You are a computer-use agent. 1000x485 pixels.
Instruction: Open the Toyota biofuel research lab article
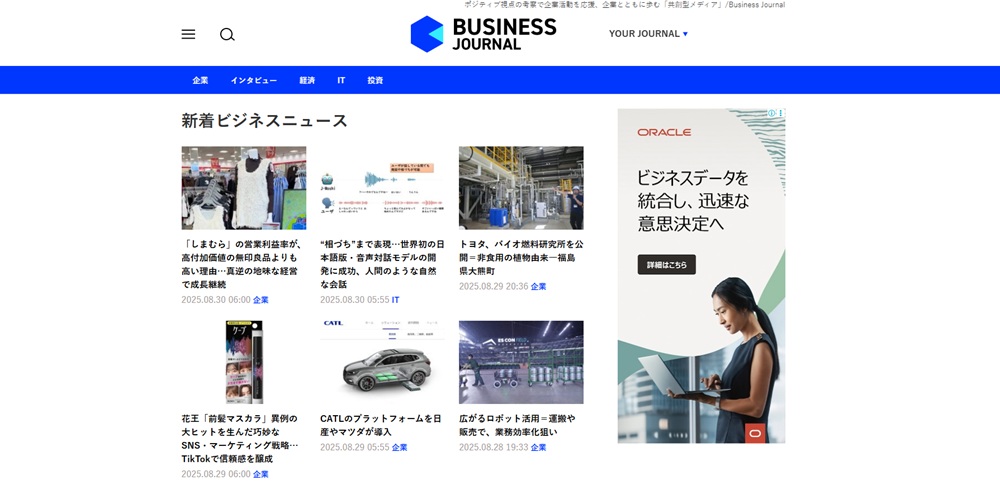521,257
